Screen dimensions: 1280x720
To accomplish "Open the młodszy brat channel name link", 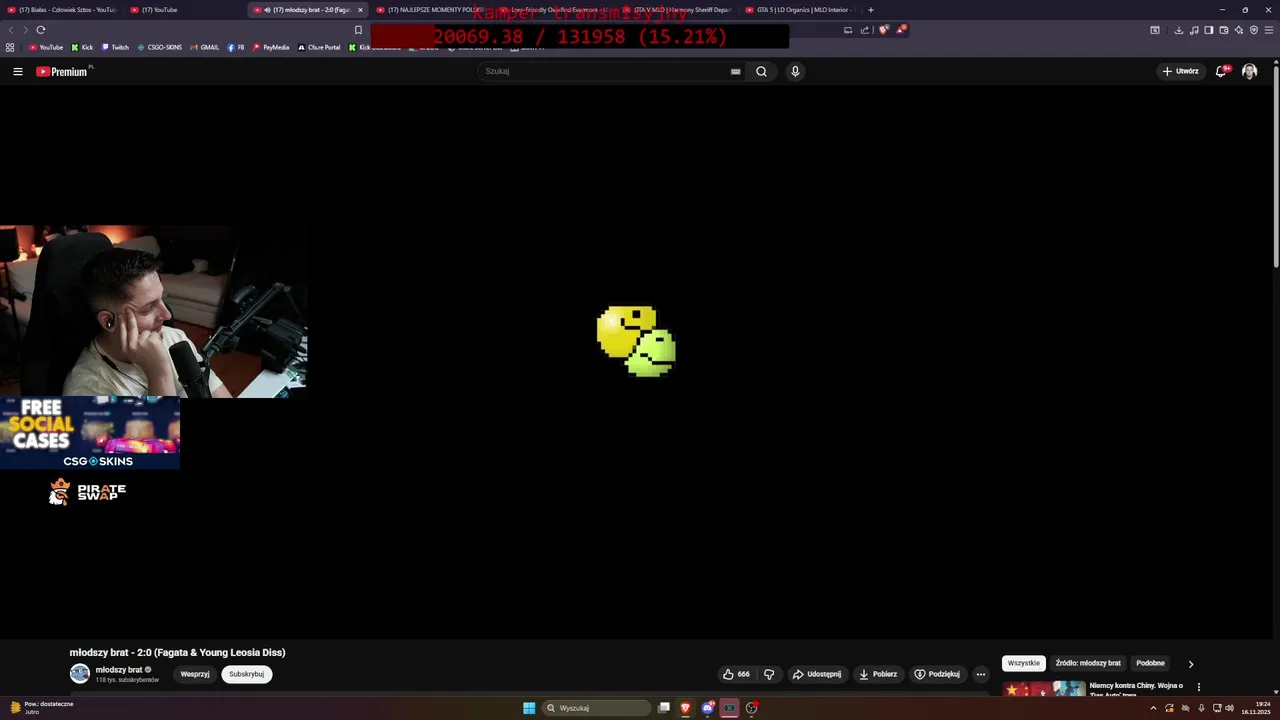I will pos(119,670).
